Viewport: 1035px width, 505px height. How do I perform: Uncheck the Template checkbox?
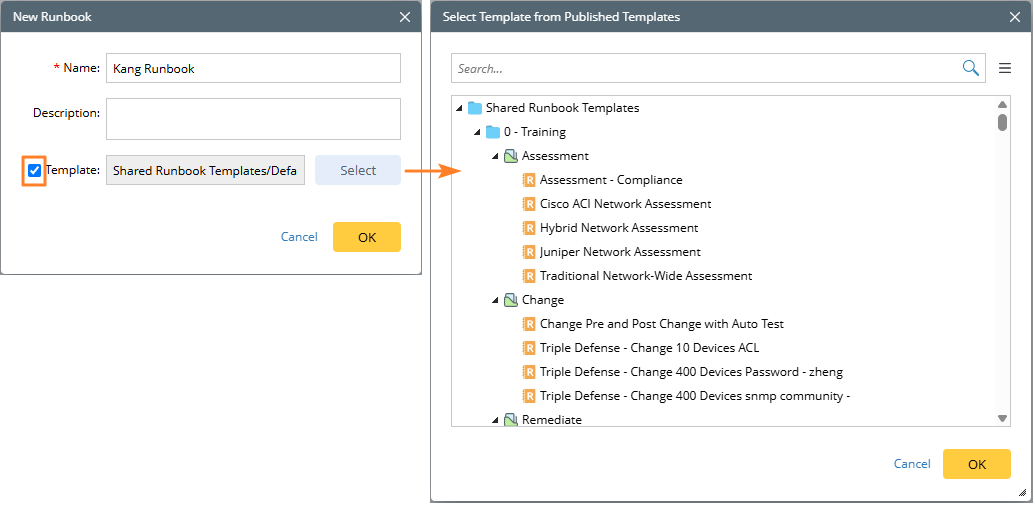35,171
